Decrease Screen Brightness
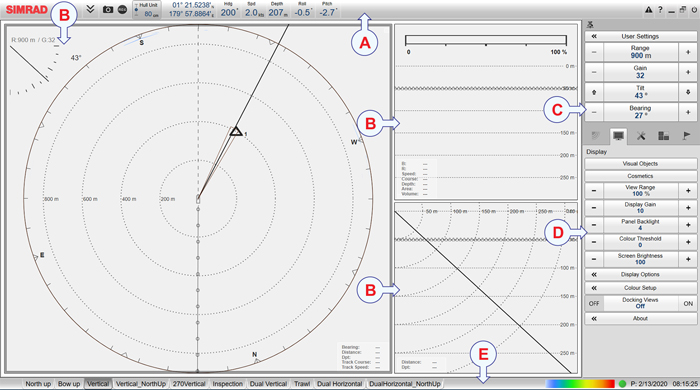Image resolution: width=700 pixels, height=390 pixels. (x=594, y=259)
